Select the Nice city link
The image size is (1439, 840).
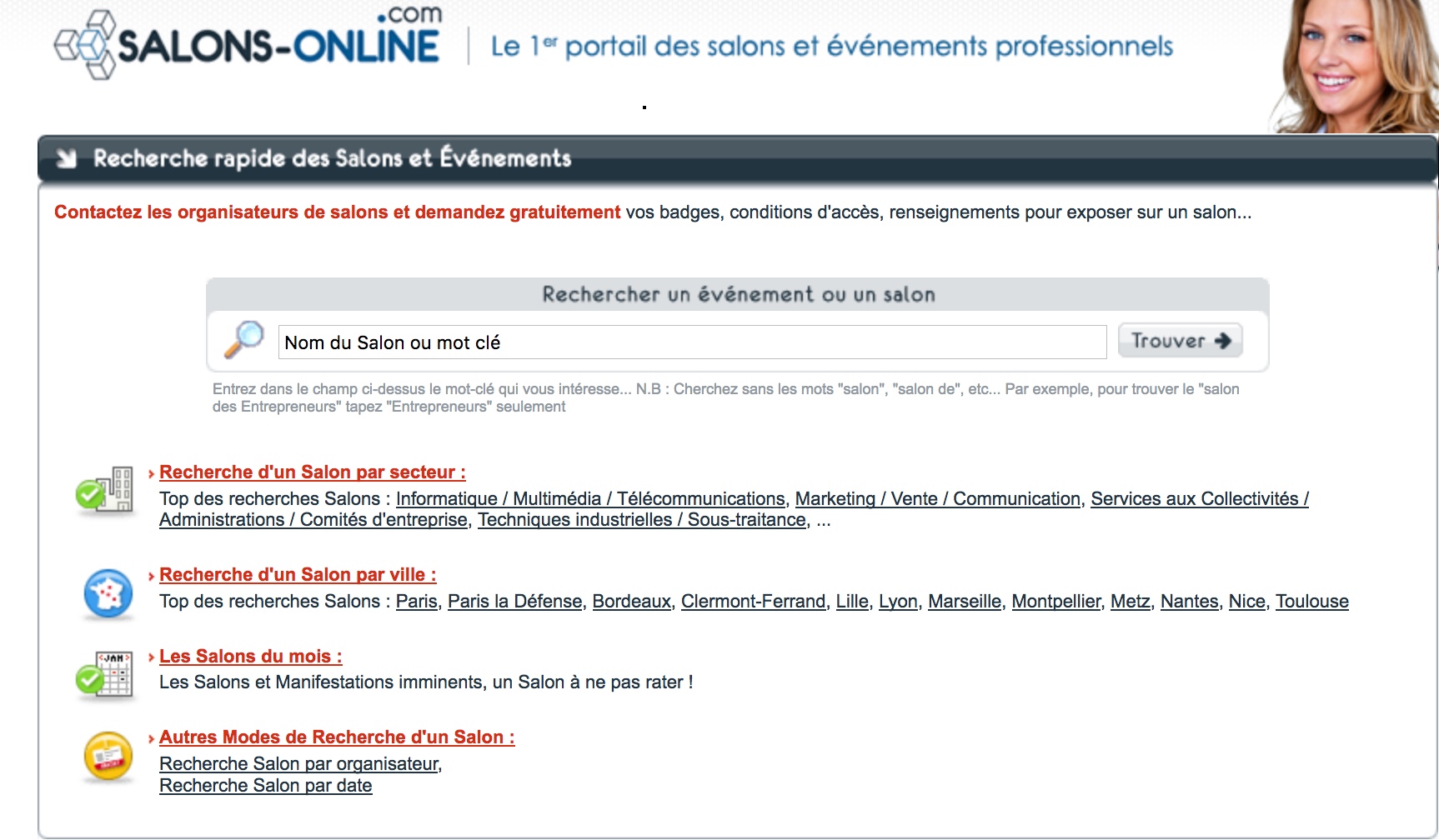point(1247,602)
